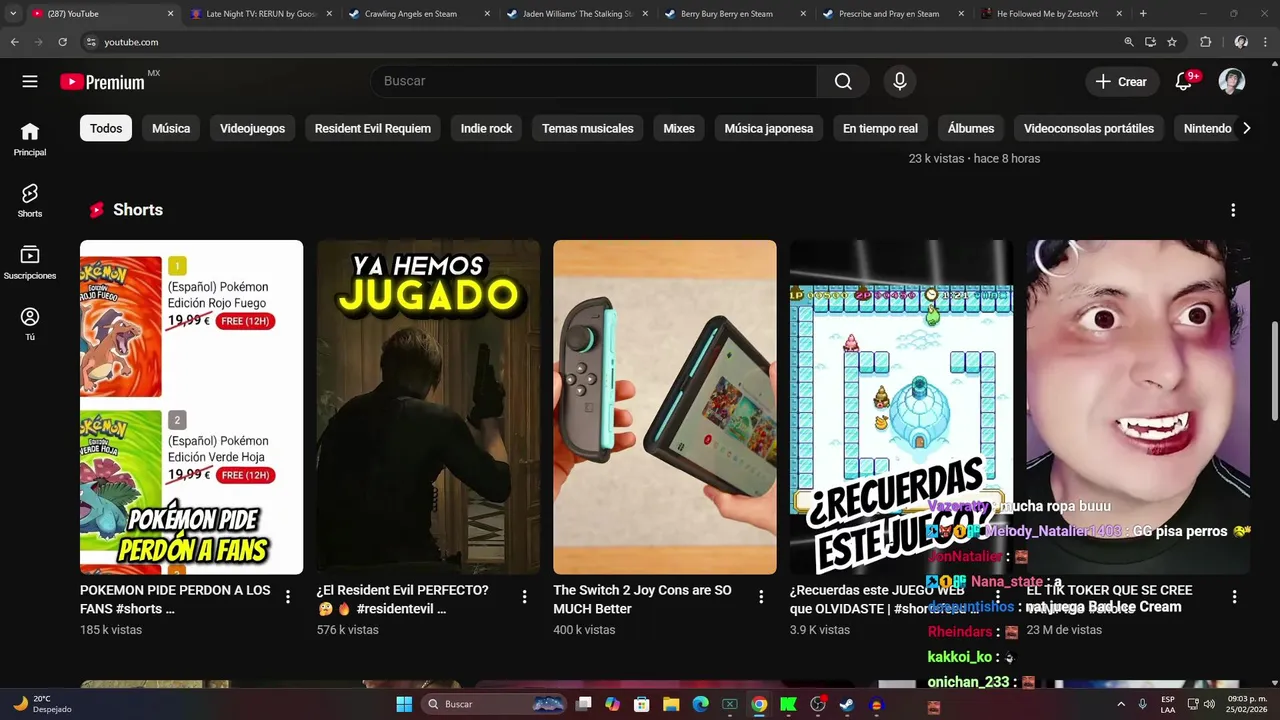Open The Switch 2 Joy Cons title
Screen dimensions: 1280x720
[x=642, y=599]
